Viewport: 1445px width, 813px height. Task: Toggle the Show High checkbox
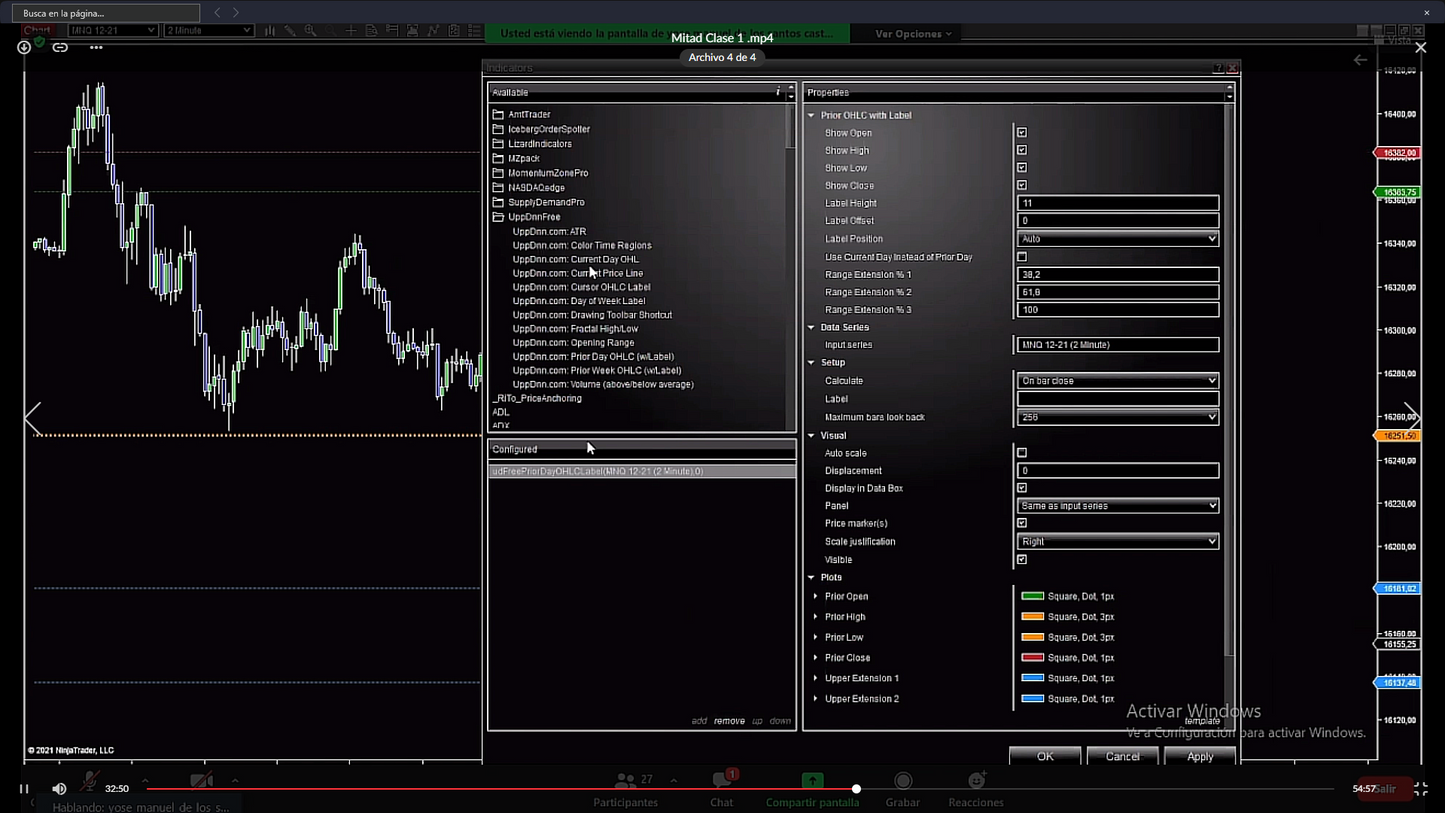[x=1022, y=151]
